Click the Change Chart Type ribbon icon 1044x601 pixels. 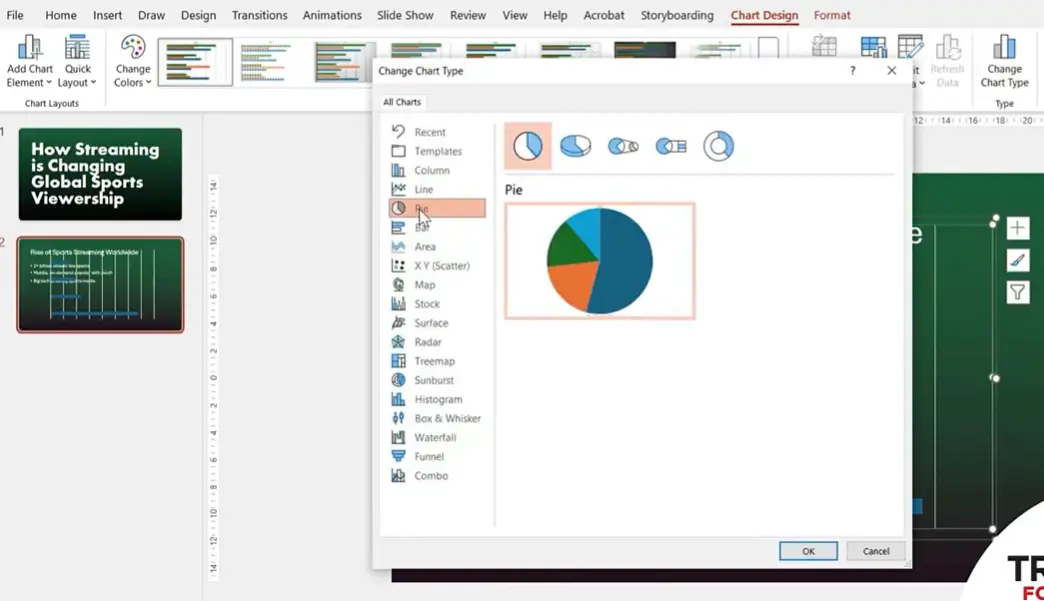(x=1004, y=62)
